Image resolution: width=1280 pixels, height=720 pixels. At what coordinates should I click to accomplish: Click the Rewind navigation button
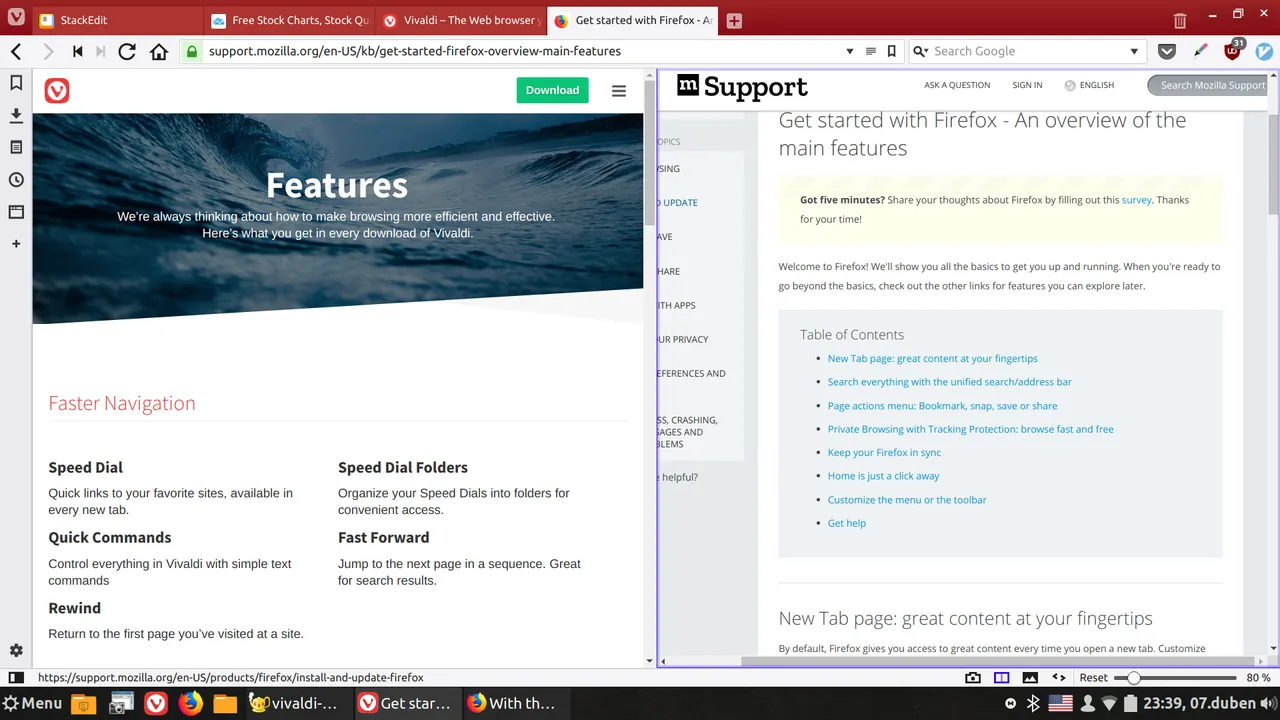tap(77, 51)
